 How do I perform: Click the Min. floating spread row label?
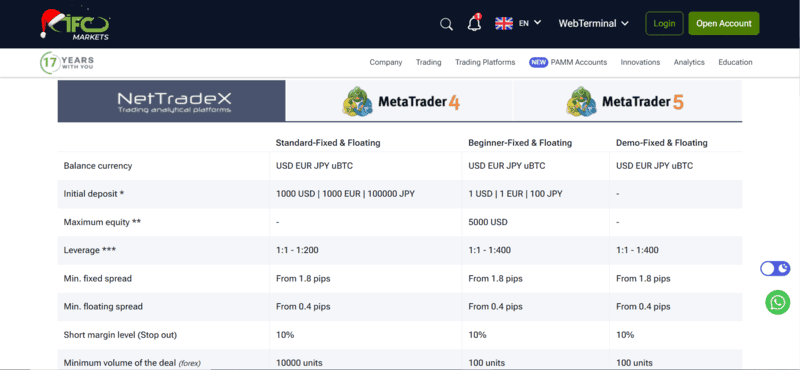(103, 307)
